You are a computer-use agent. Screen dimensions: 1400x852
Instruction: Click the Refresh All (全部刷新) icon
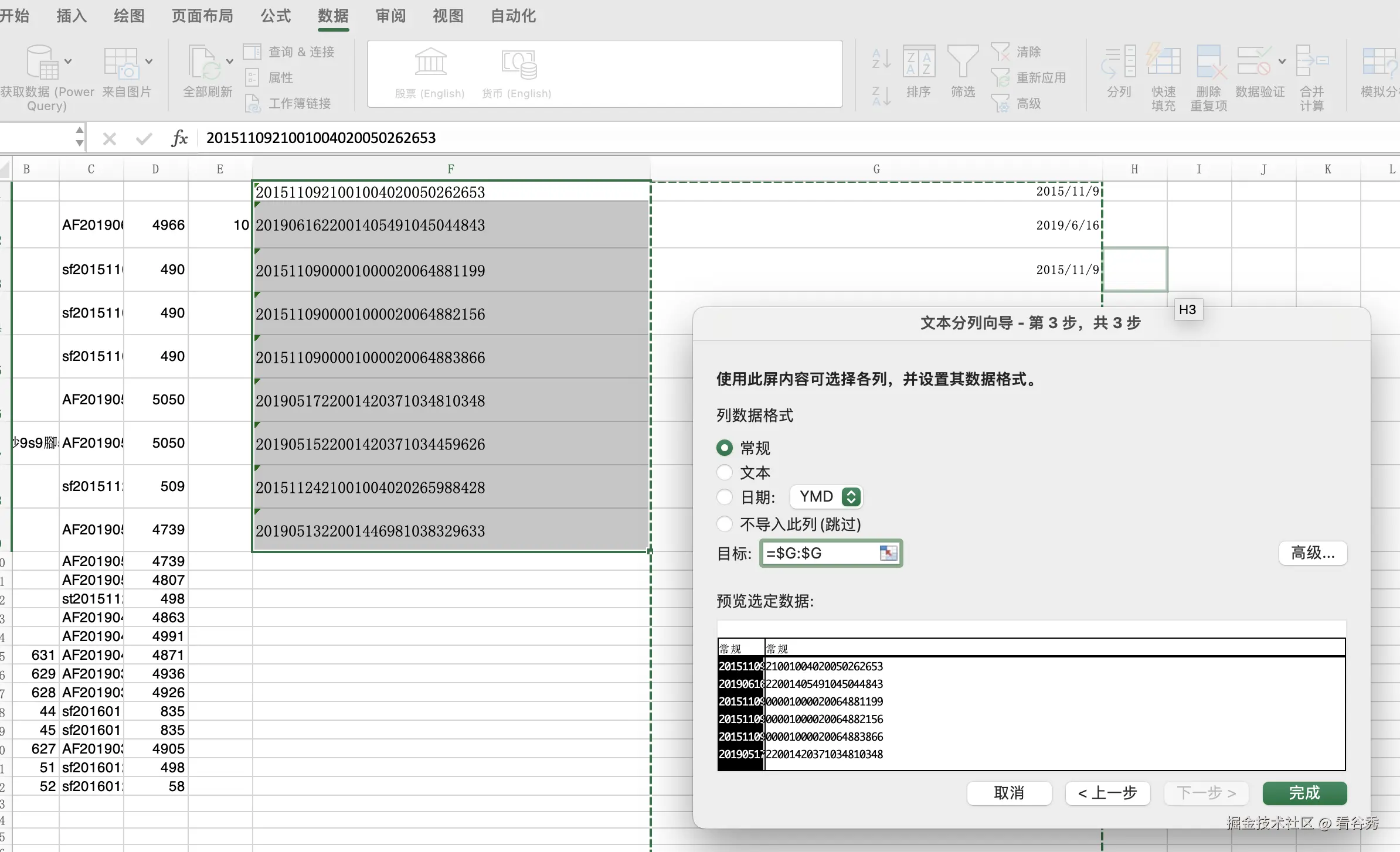tap(203, 62)
